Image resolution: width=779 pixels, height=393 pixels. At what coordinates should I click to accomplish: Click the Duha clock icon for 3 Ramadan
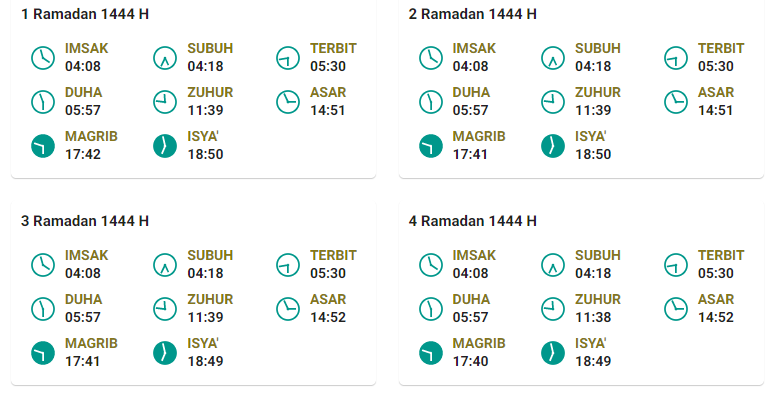coord(43,309)
